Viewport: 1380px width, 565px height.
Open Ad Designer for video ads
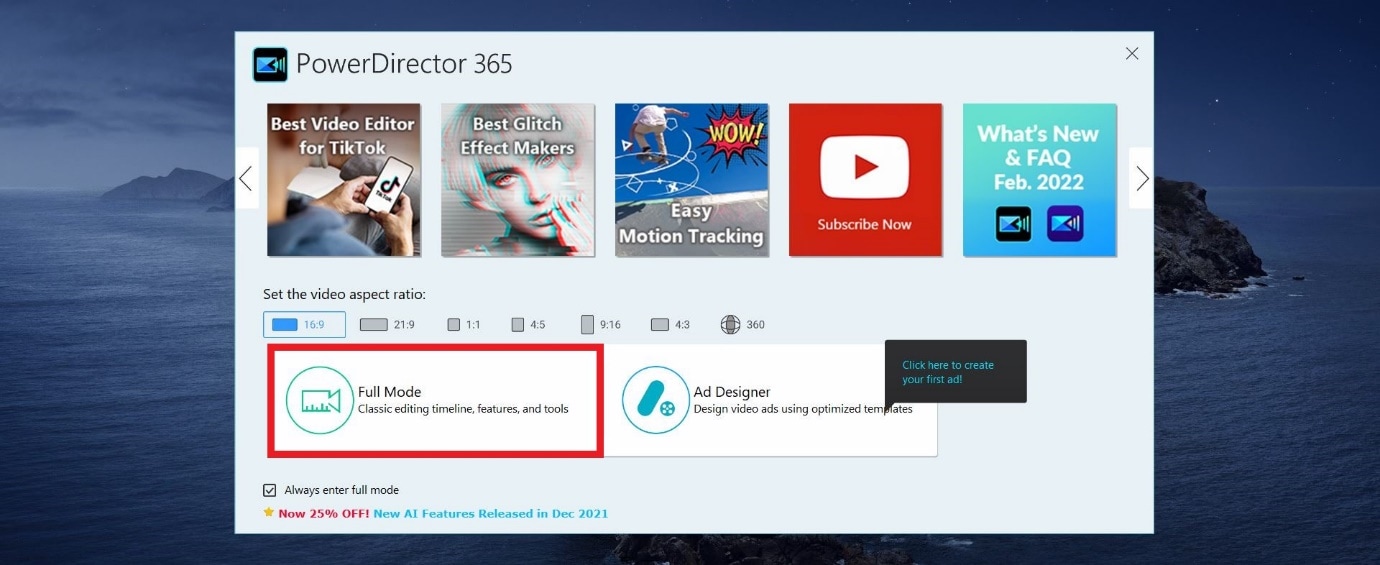click(x=770, y=400)
